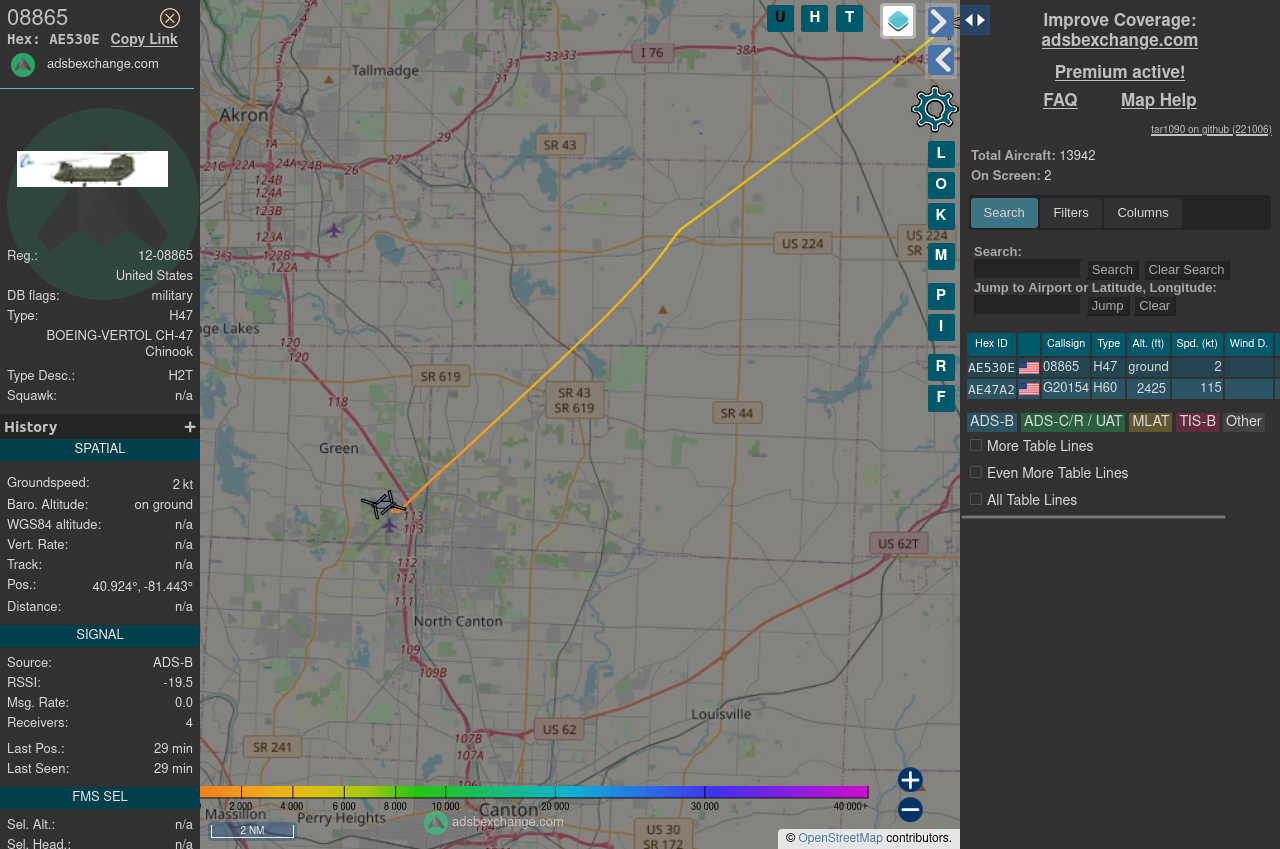Image resolution: width=1280 pixels, height=849 pixels.
Task: Enable All Table Lines checkbox
Action: click(976, 499)
